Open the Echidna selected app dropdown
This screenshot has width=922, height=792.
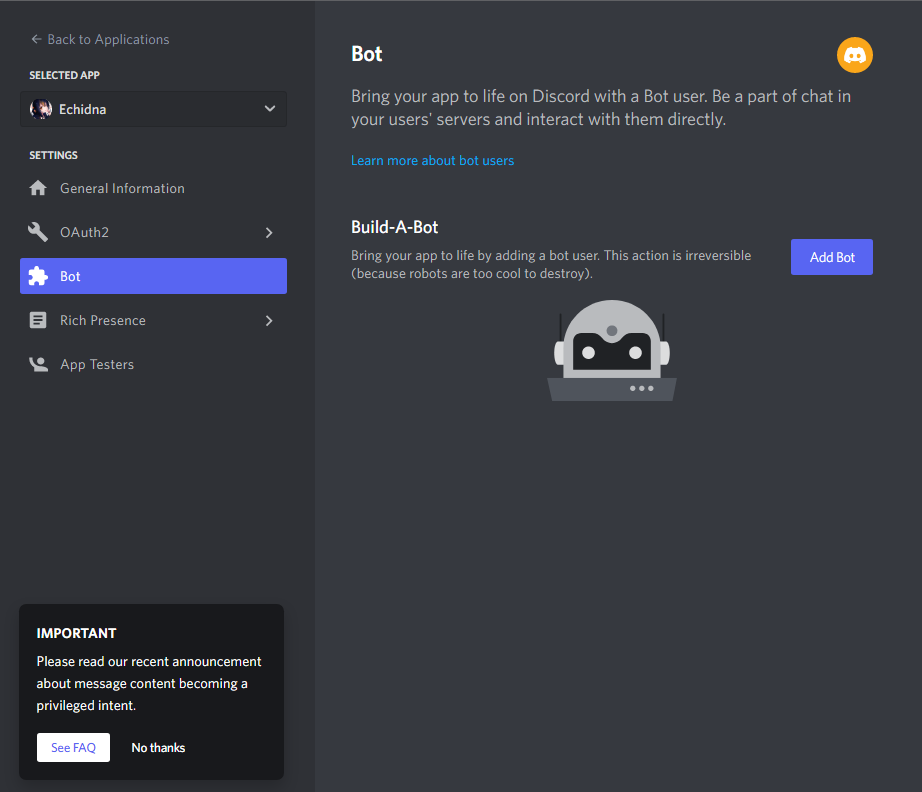pos(153,109)
